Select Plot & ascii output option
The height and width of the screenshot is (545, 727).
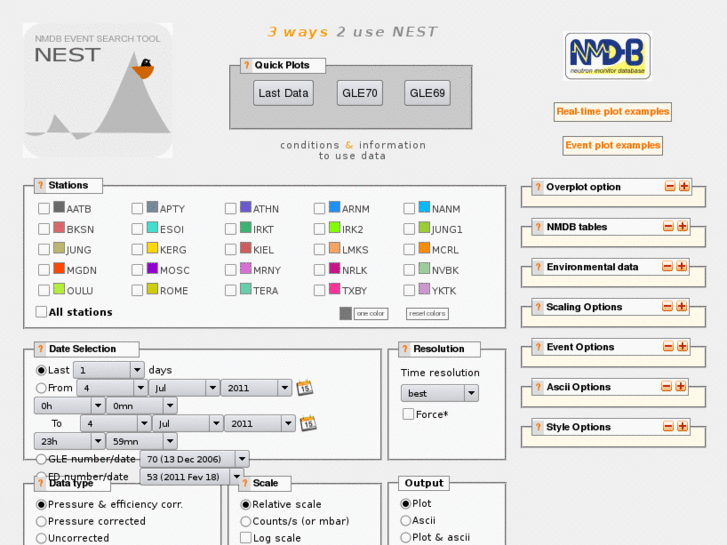pyautogui.click(x=406, y=537)
